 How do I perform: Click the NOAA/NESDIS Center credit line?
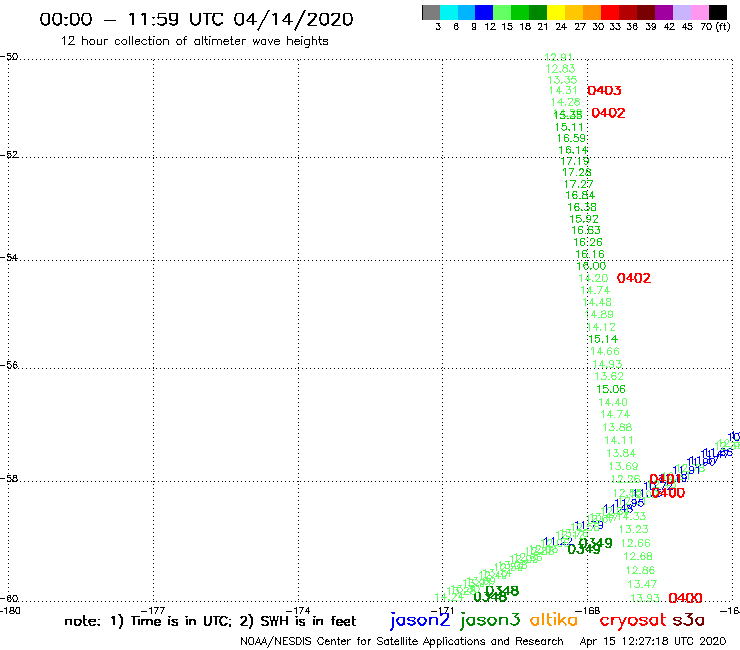[x=402, y=641]
